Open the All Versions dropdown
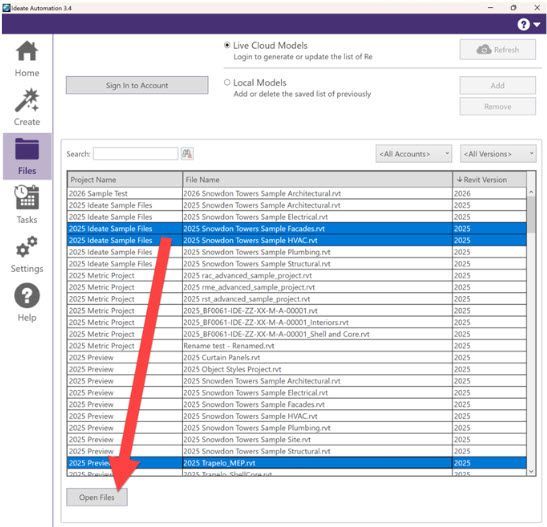The width and height of the screenshot is (547, 527). (x=498, y=154)
